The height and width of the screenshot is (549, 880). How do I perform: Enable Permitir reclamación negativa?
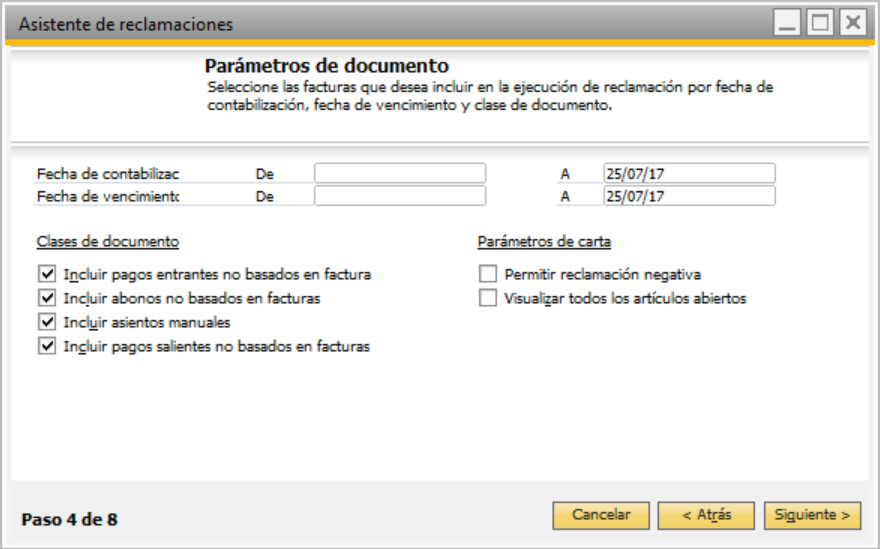(x=488, y=274)
